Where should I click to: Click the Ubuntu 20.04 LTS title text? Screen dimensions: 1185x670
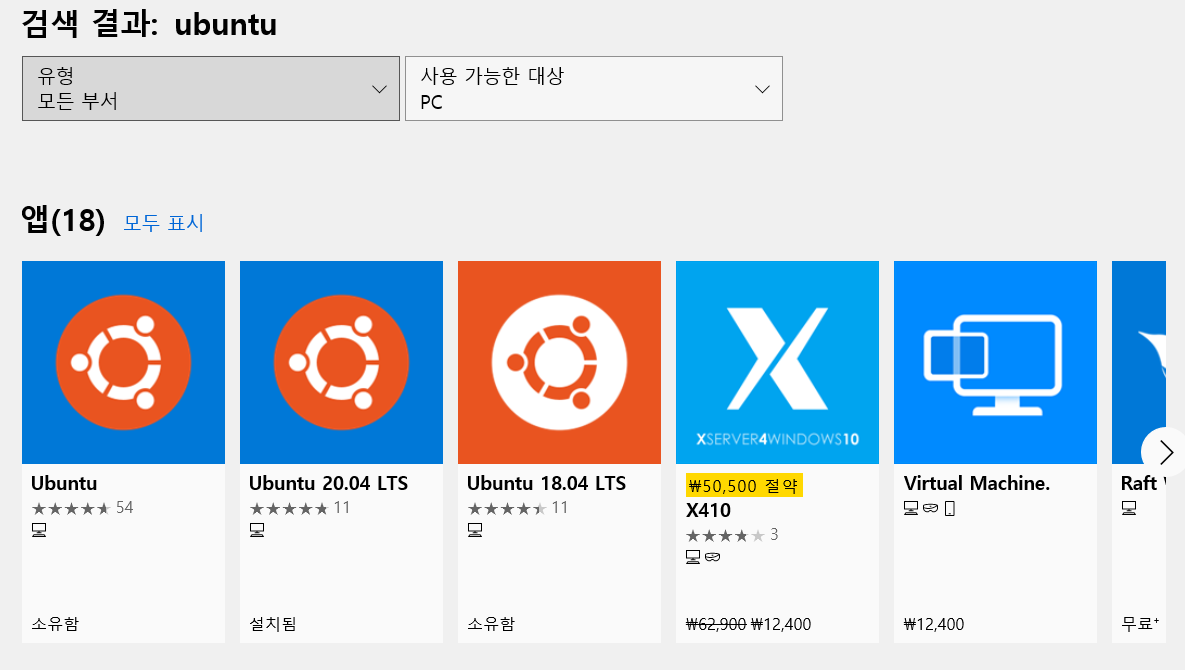[x=329, y=483]
